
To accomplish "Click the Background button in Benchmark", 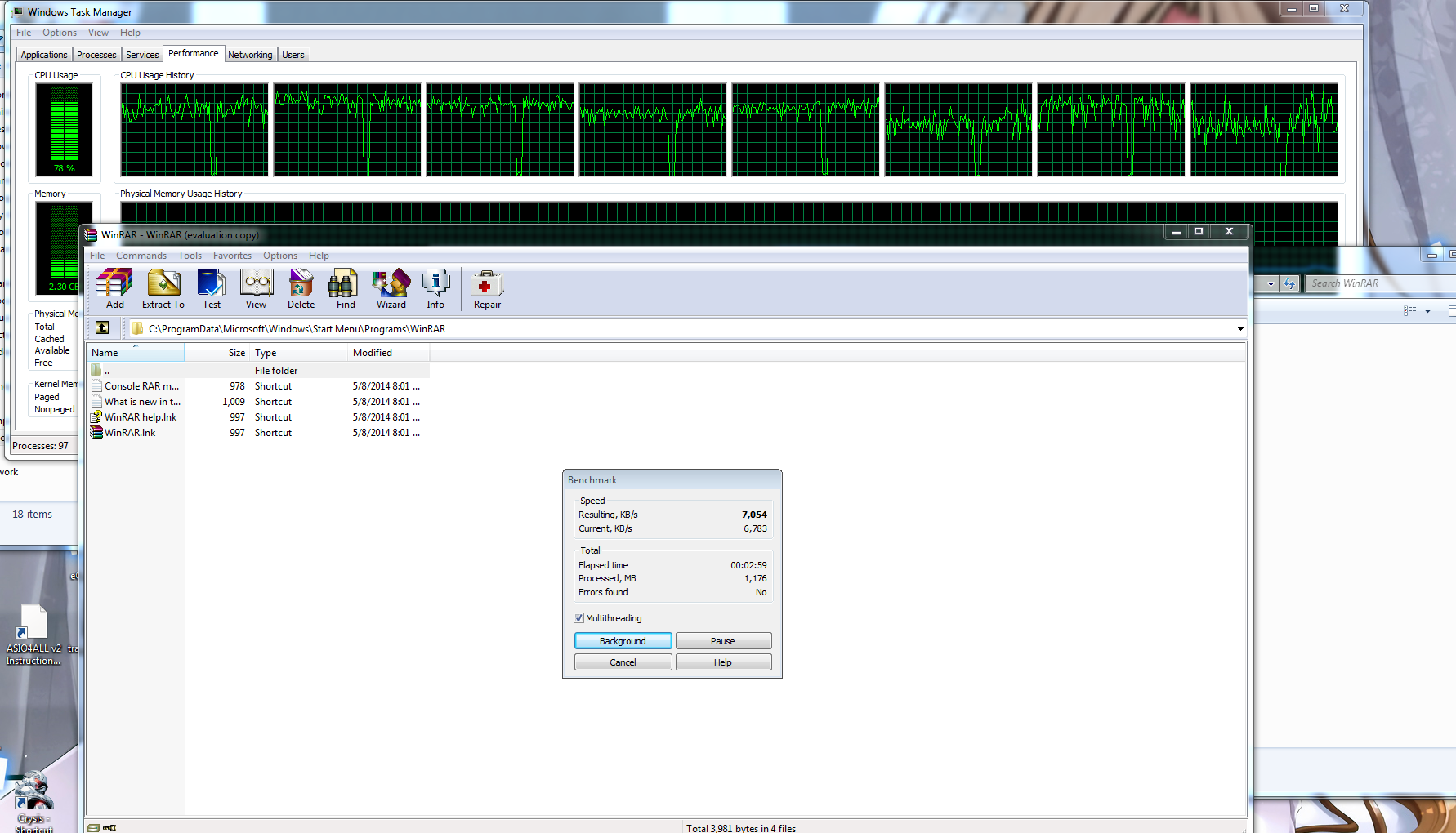I will [x=623, y=641].
